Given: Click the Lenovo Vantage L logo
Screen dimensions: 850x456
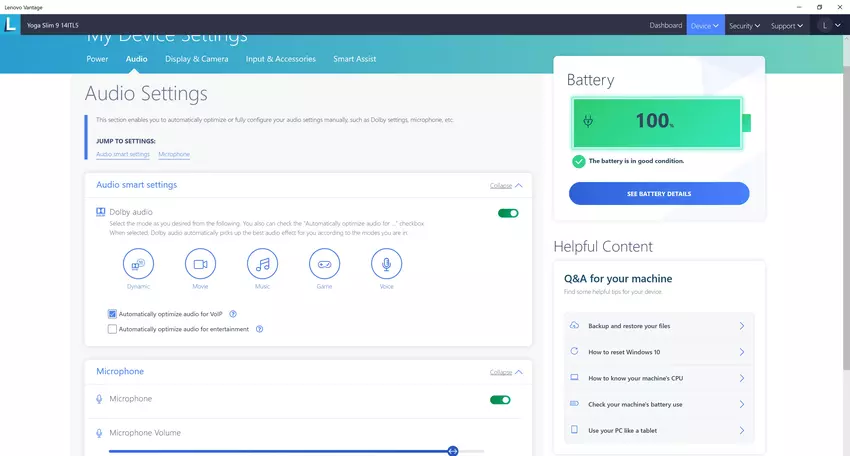Looking at the screenshot, I should (x=10, y=25).
